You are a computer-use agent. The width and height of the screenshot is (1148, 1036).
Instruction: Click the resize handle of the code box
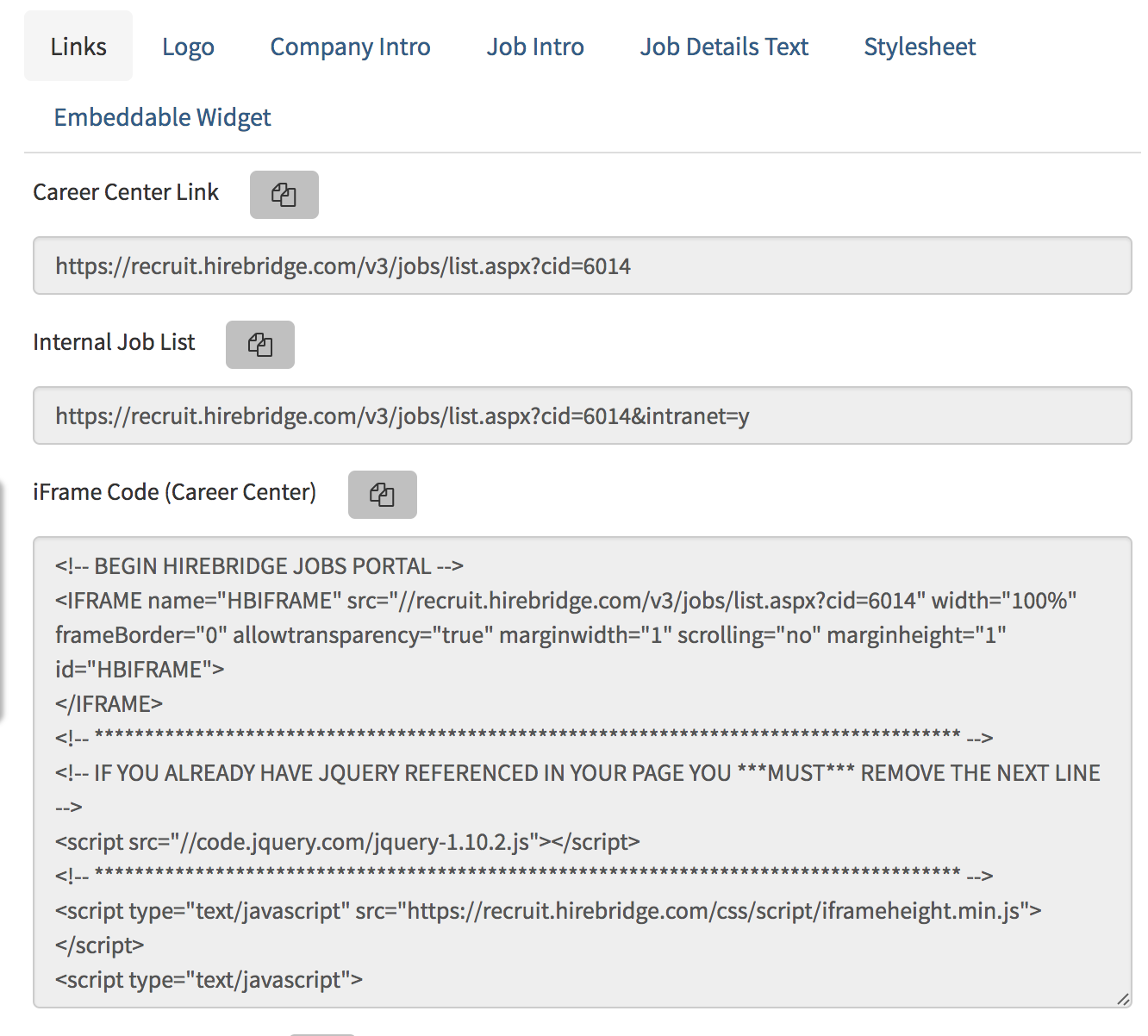click(x=1126, y=996)
